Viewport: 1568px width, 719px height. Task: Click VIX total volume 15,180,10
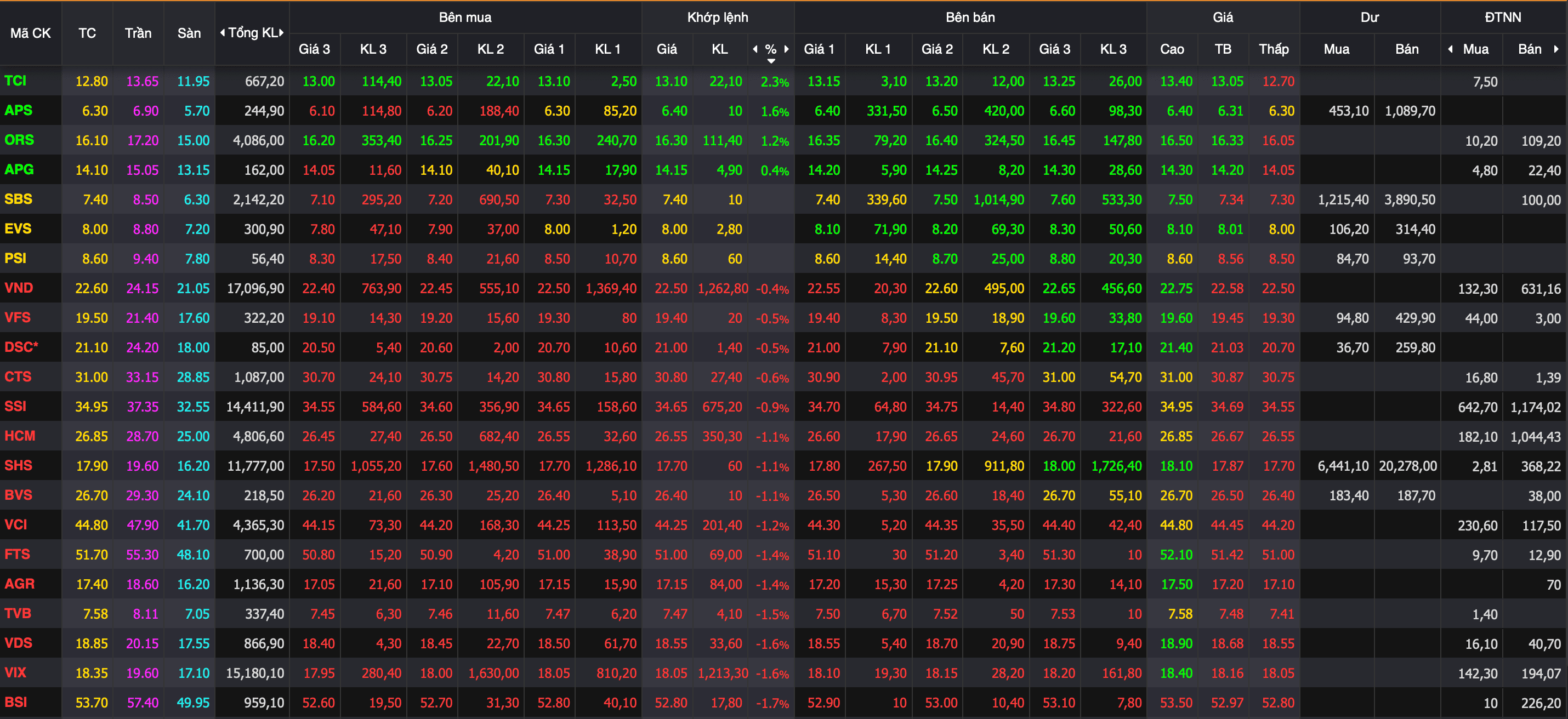(x=255, y=674)
